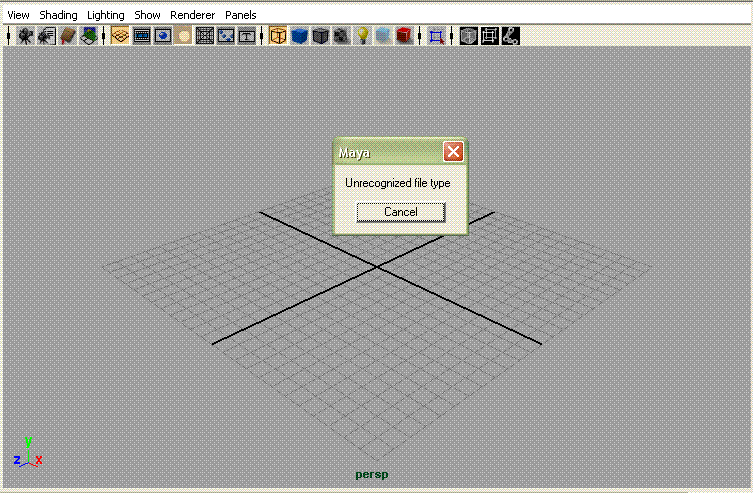
Task: Click the Image Plane icon
Action: (89, 36)
